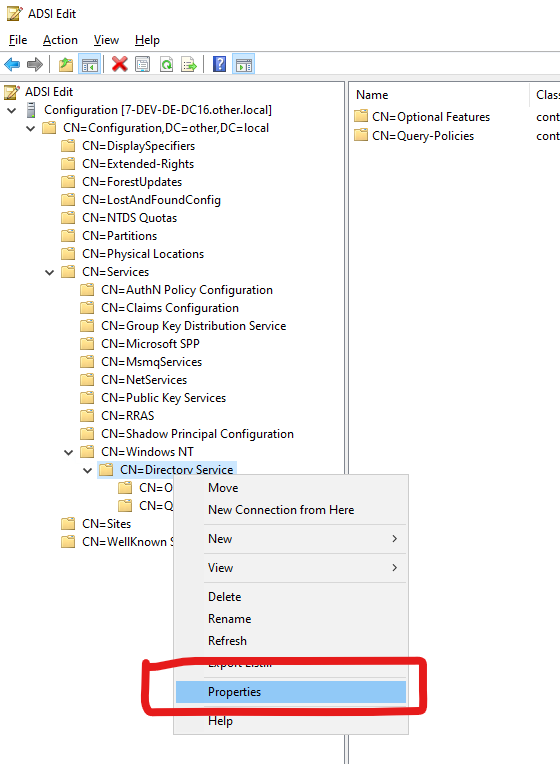Screen dimensions: 560x764
Task: Open the Action menu
Action: [60, 40]
